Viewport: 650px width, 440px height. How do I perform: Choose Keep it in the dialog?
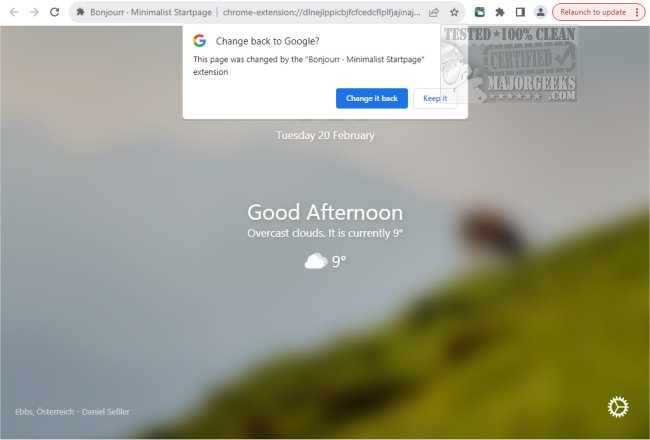[435, 98]
